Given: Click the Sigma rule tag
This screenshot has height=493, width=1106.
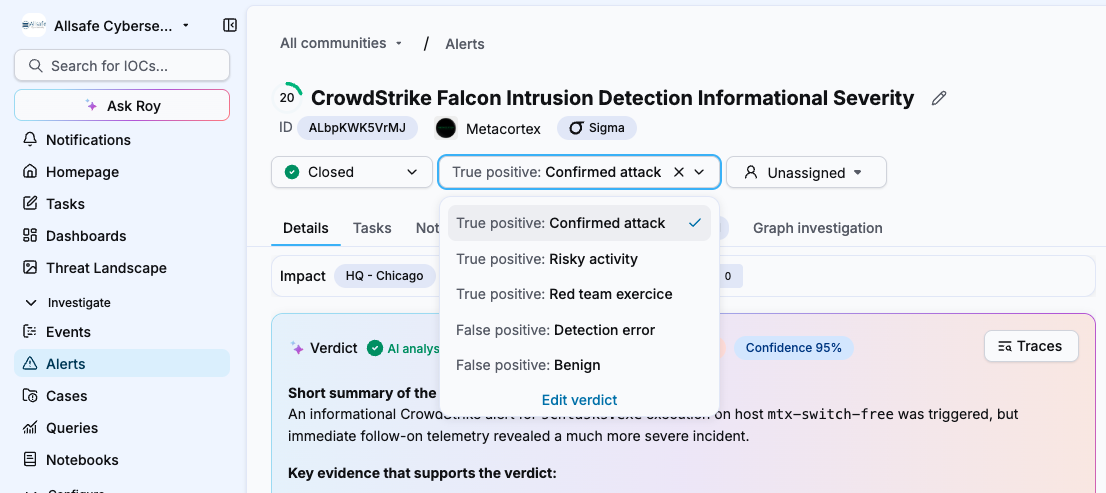Looking at the screenshot, I should click(597, 128).
